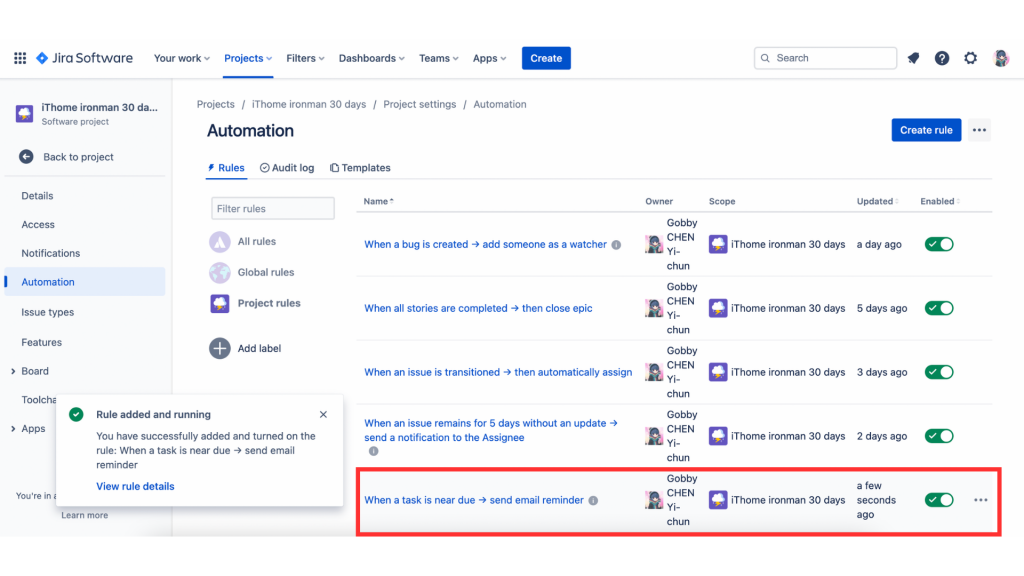Expand the Board section in sidebar
The height and width of the screenshot is (576, 1024).
point(13,371)
